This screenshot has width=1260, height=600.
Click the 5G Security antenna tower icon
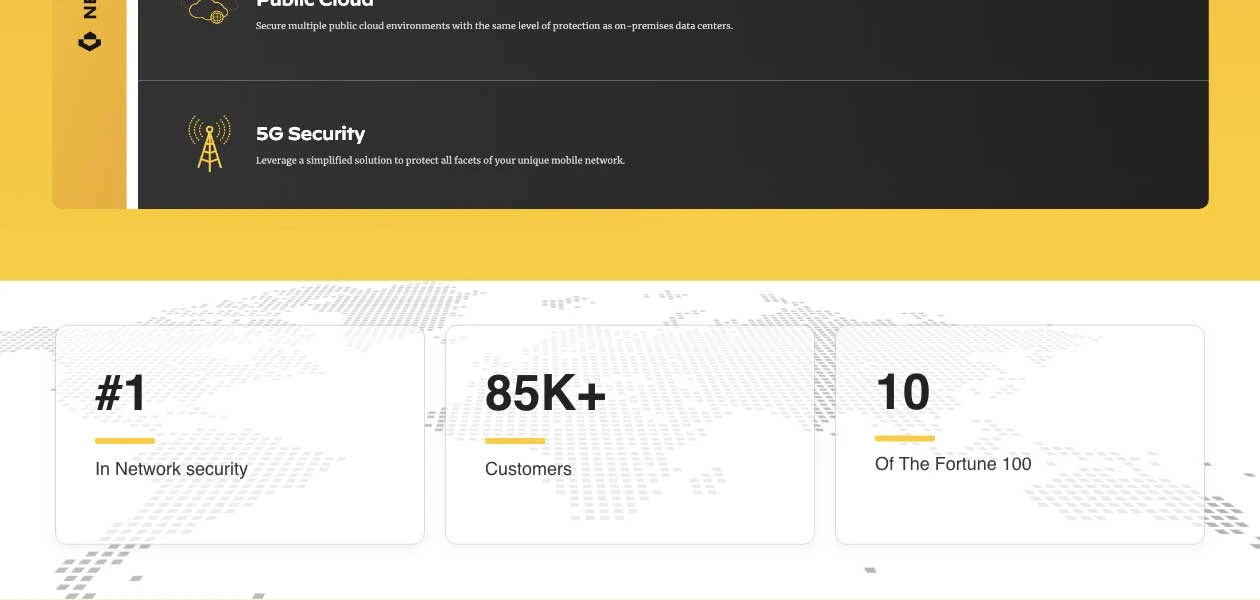pyautogui.click(x=209, y=143)
